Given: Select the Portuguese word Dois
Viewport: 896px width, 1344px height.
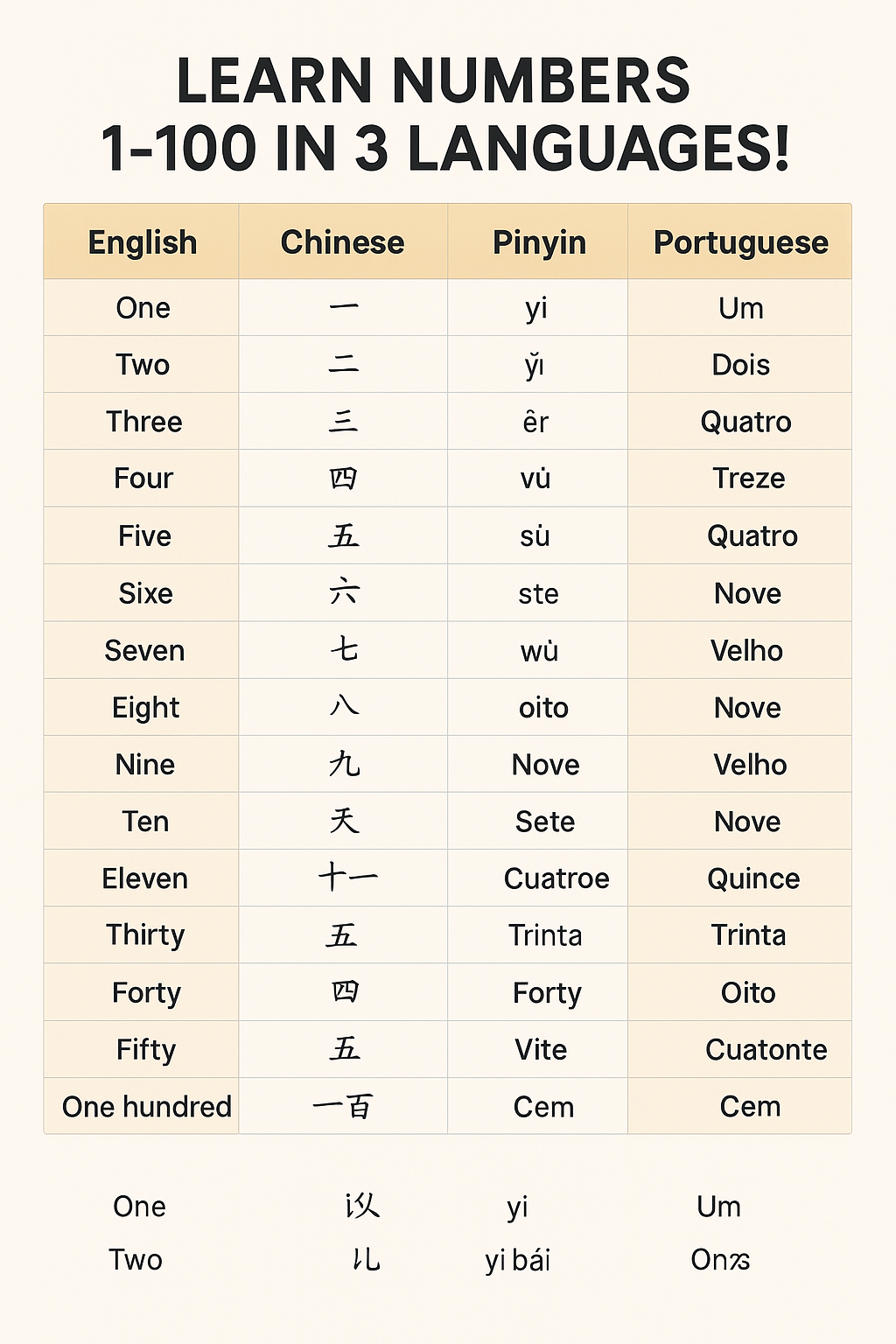Looking at the screenshot, I should [740, 365].
